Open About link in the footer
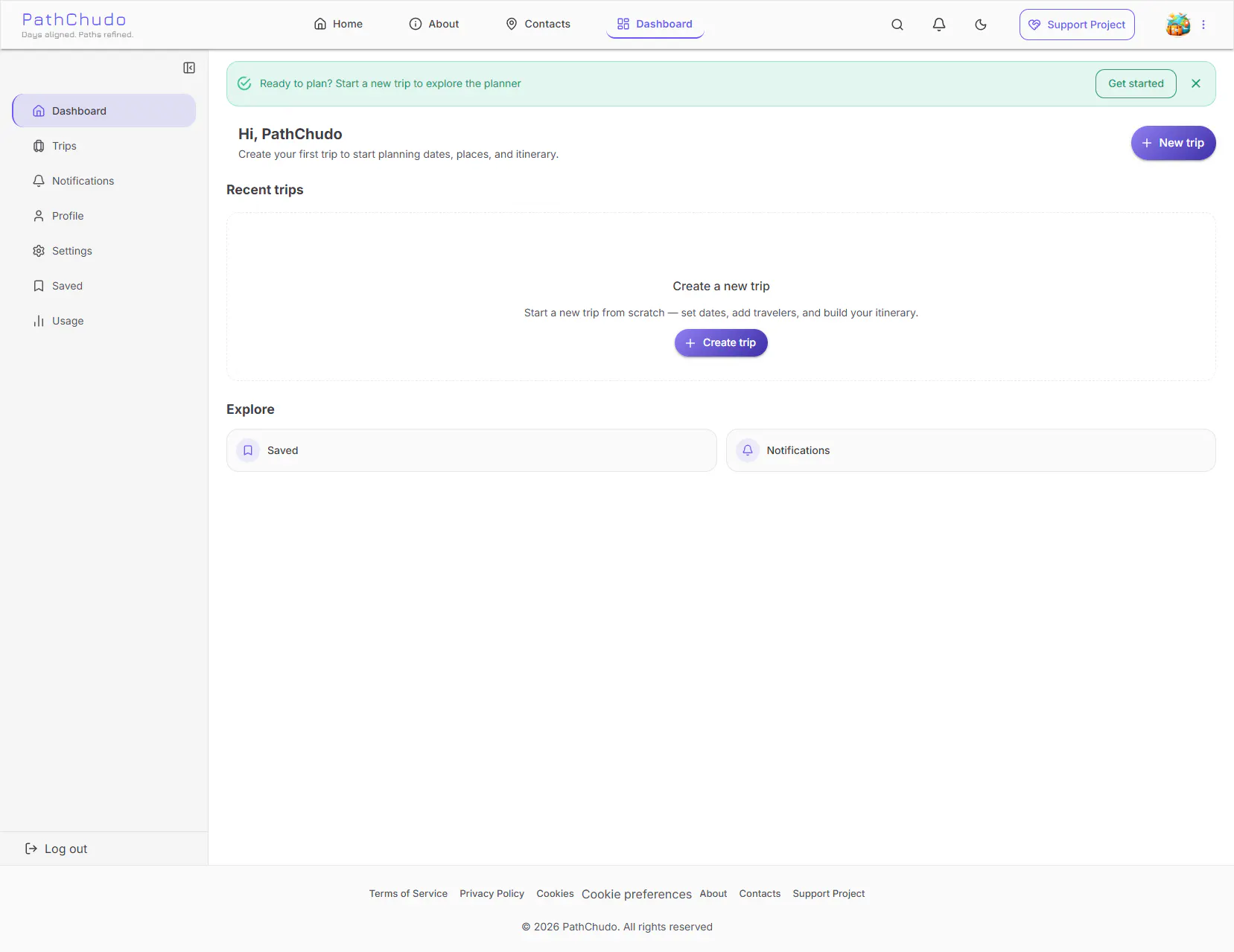The image size is (1234, 952). [x=713, y=894]
